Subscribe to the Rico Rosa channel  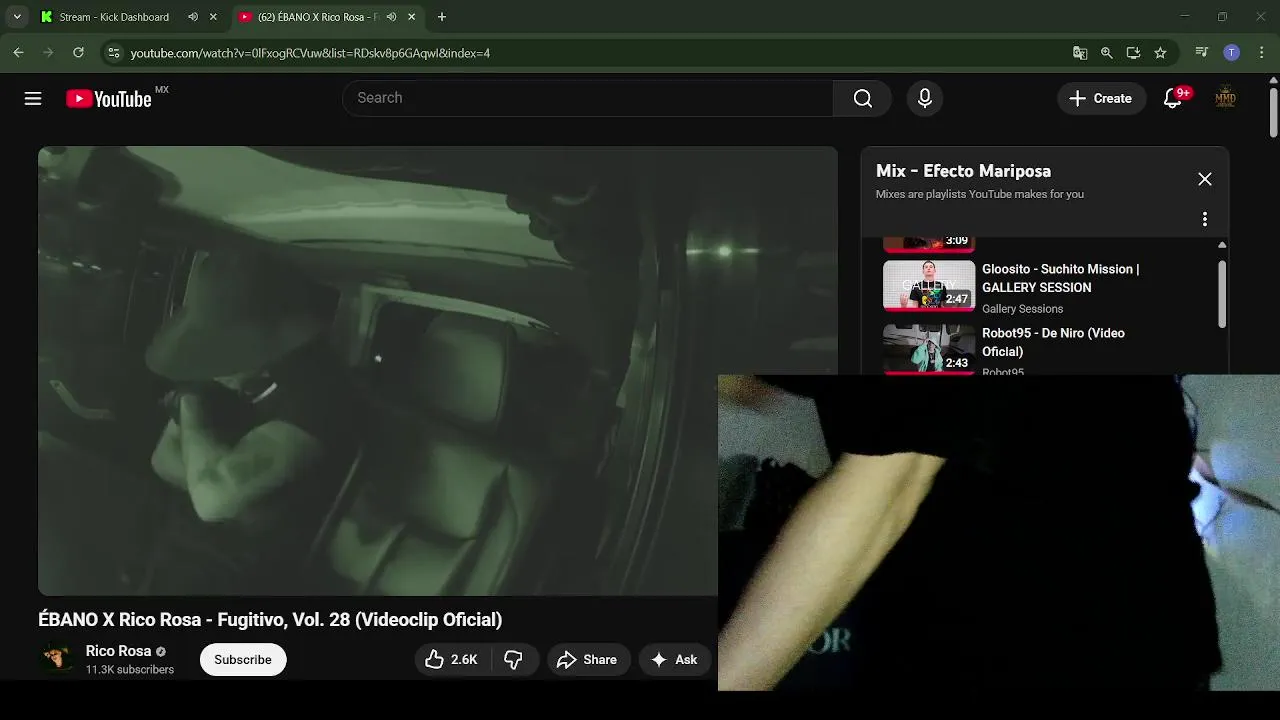[x=243, y=659]
